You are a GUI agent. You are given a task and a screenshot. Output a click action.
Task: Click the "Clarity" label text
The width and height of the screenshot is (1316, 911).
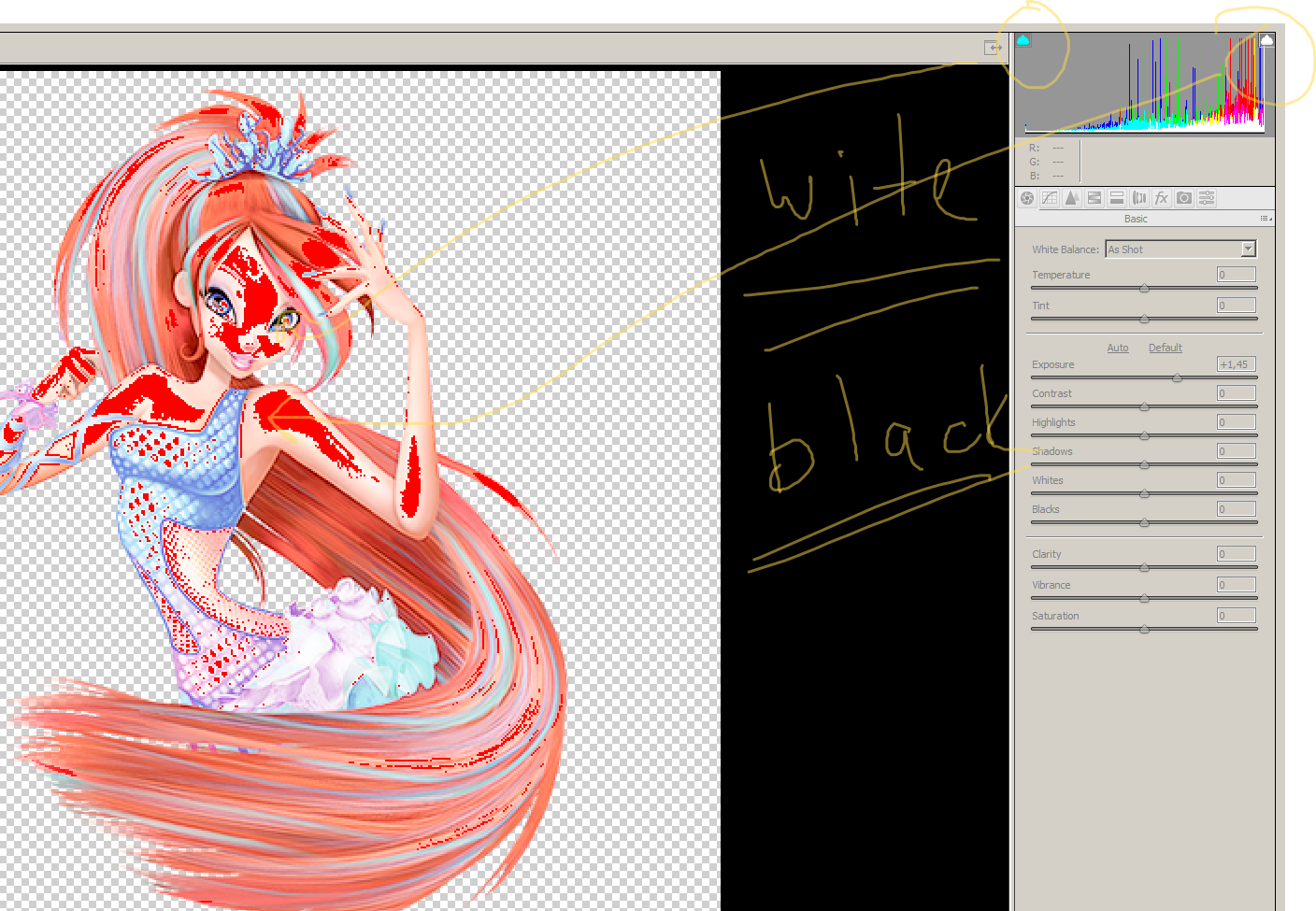(1047, 554)
